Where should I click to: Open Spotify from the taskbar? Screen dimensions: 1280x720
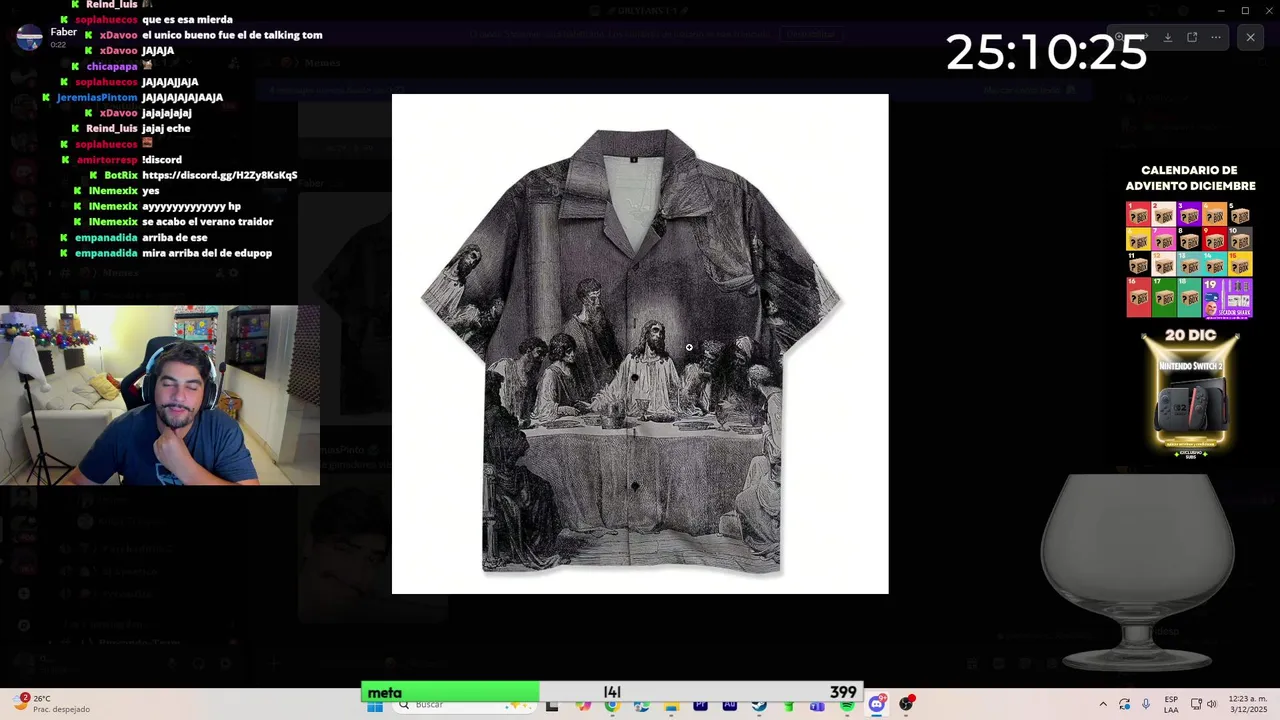[x=847, y=705]
